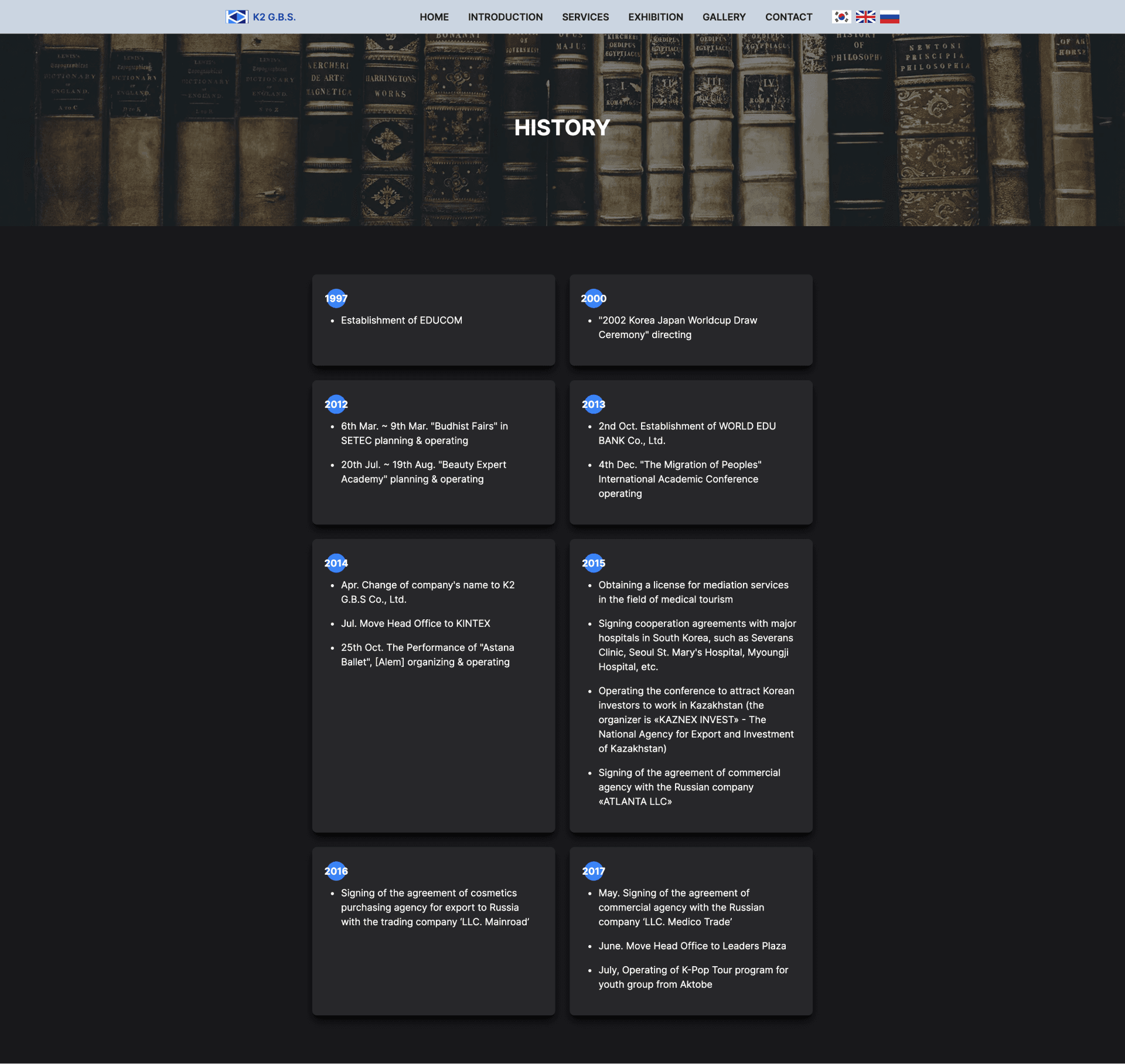This screenshot has height=1064, width=1125.
Task: Open the CONTACT menu item
Action: [789, 17]
